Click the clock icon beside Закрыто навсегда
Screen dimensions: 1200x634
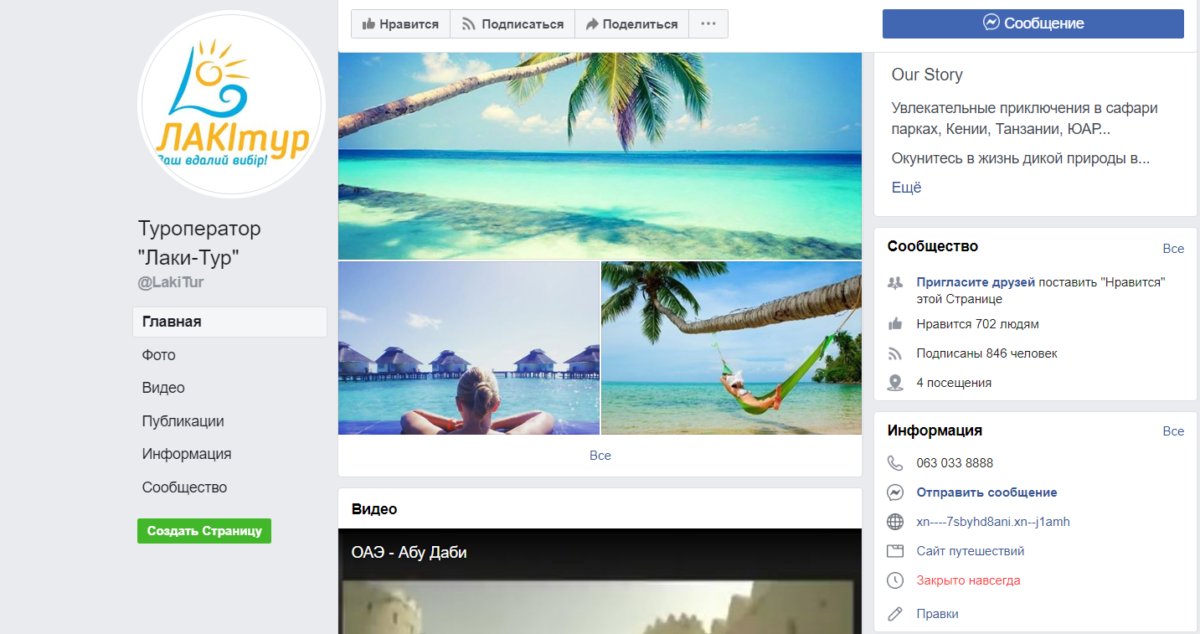point(895,580)
